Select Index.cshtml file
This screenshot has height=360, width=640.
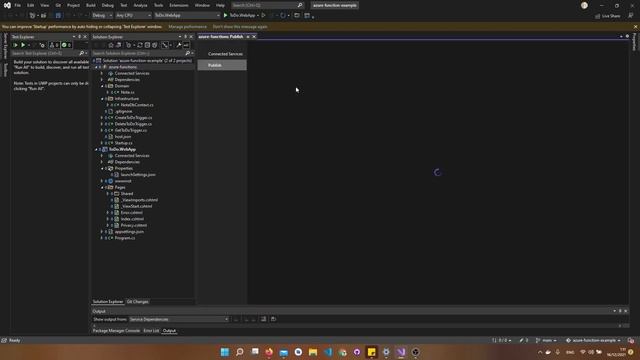pyautogui.click(x=132, y=219)
